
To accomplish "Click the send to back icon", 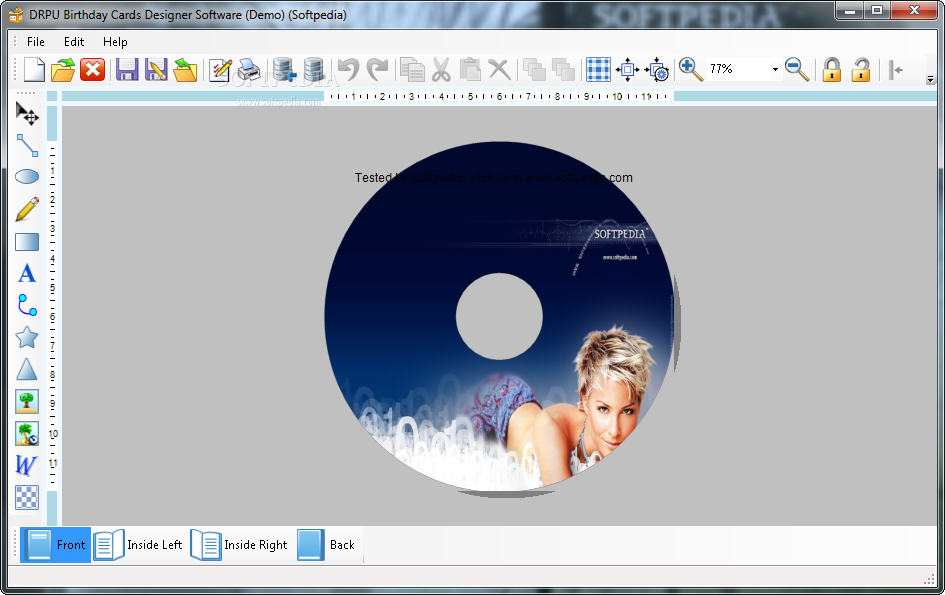I will (x=563, y=69).
